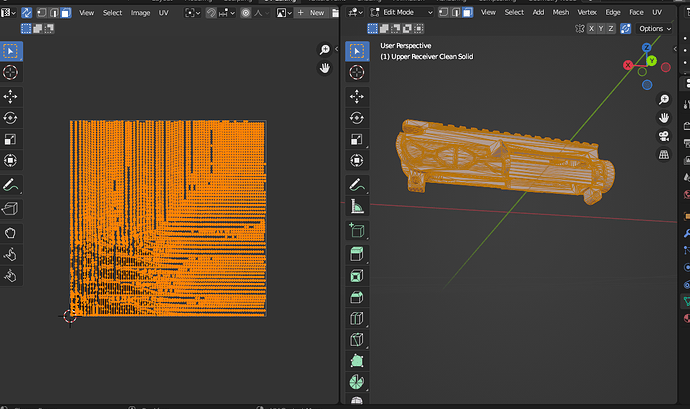Toggle Z axis mirror option
This screenshot has width=690, height=409.
(611, 29)
